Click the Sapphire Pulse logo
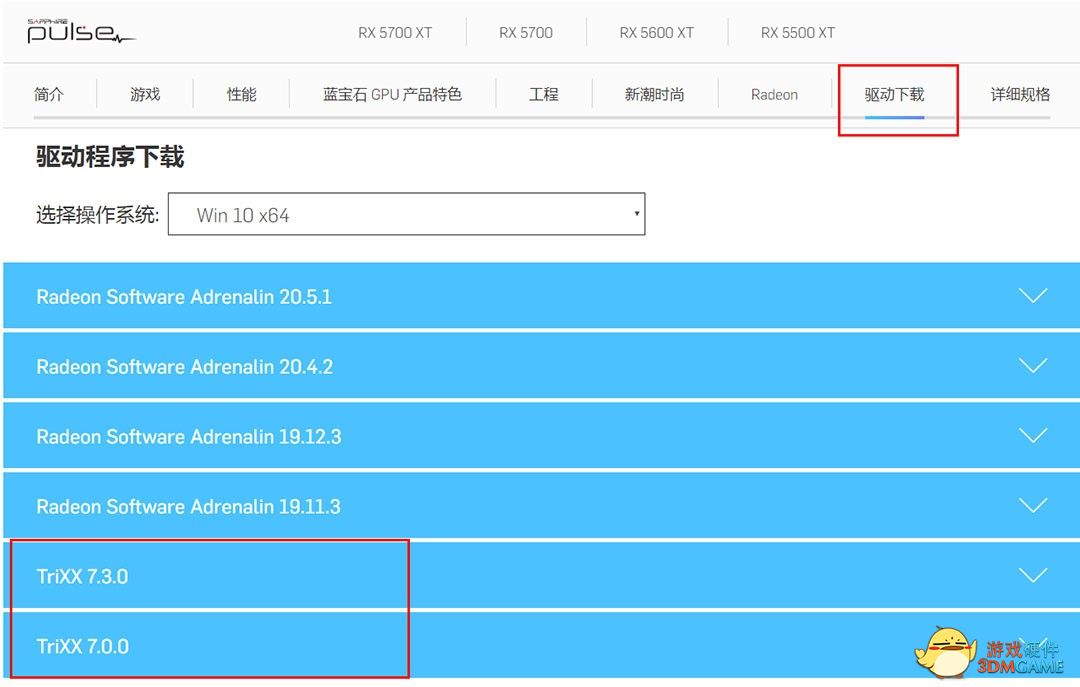This screenshot has width=1080, height=687. click(x=81, y=31)
